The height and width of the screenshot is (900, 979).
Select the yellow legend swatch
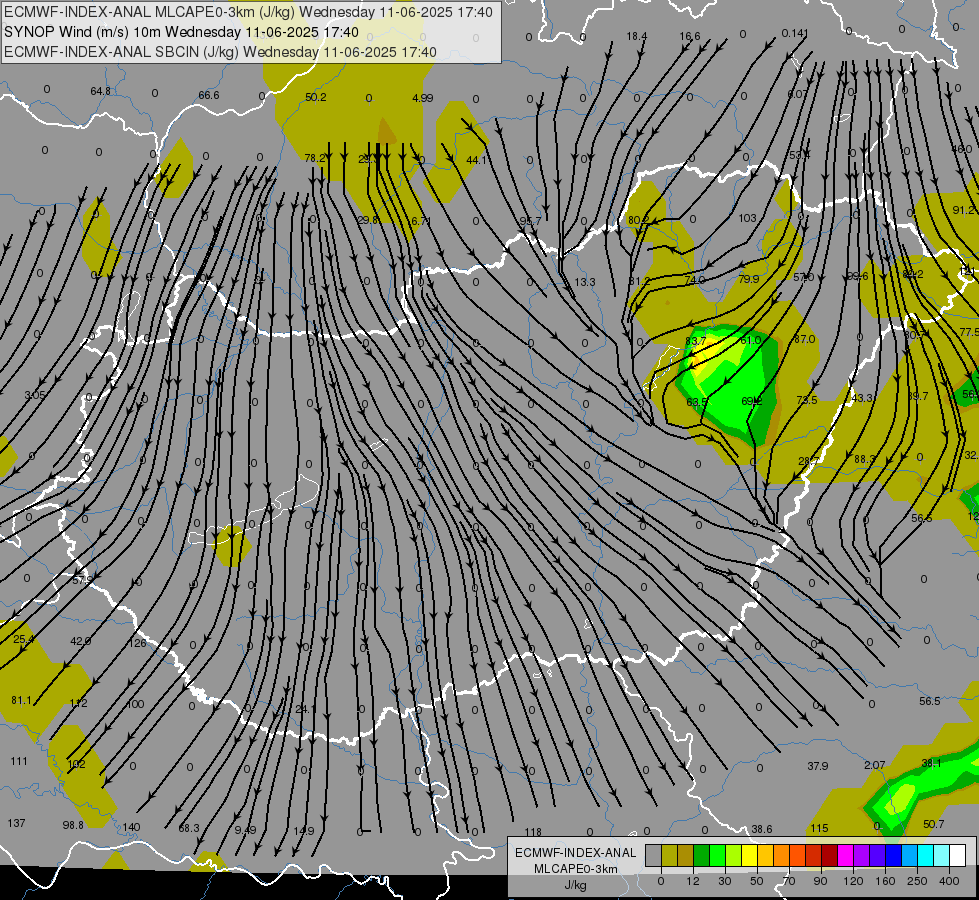(749, 856)
